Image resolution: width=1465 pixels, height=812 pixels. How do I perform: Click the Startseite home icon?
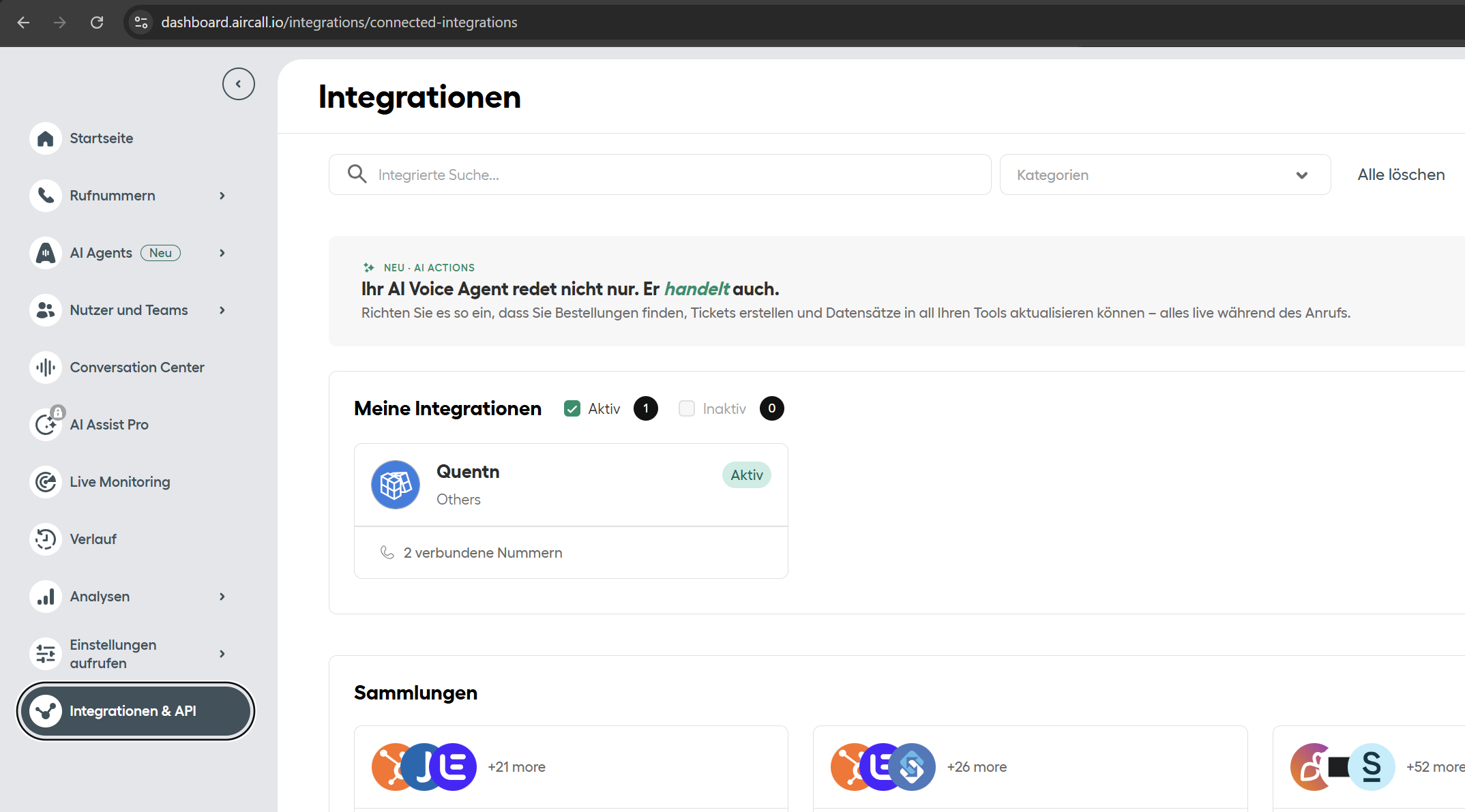[x=46, y=138]
